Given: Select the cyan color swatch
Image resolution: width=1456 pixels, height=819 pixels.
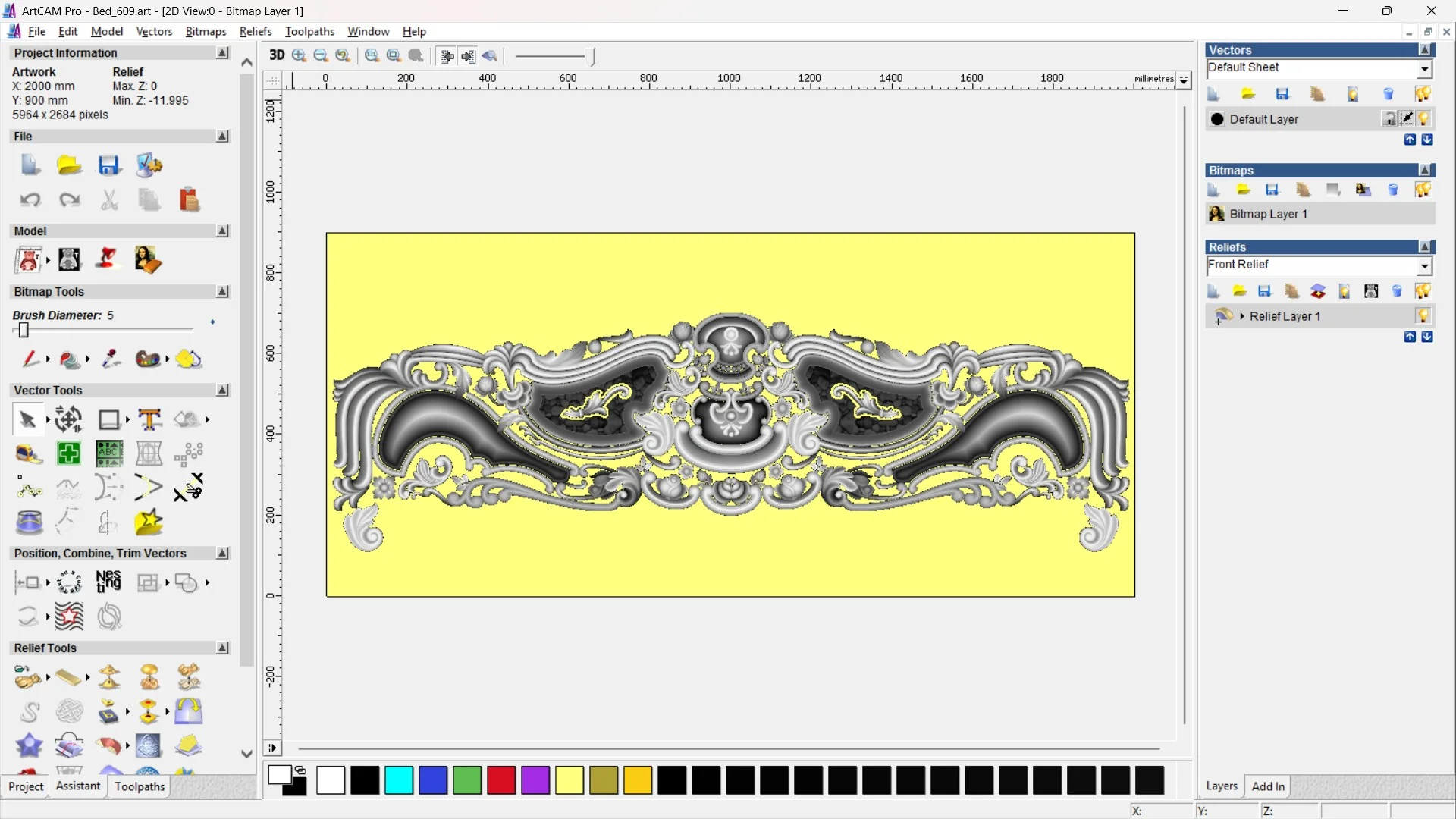Looking at the screenshot, I should point(399,780).
